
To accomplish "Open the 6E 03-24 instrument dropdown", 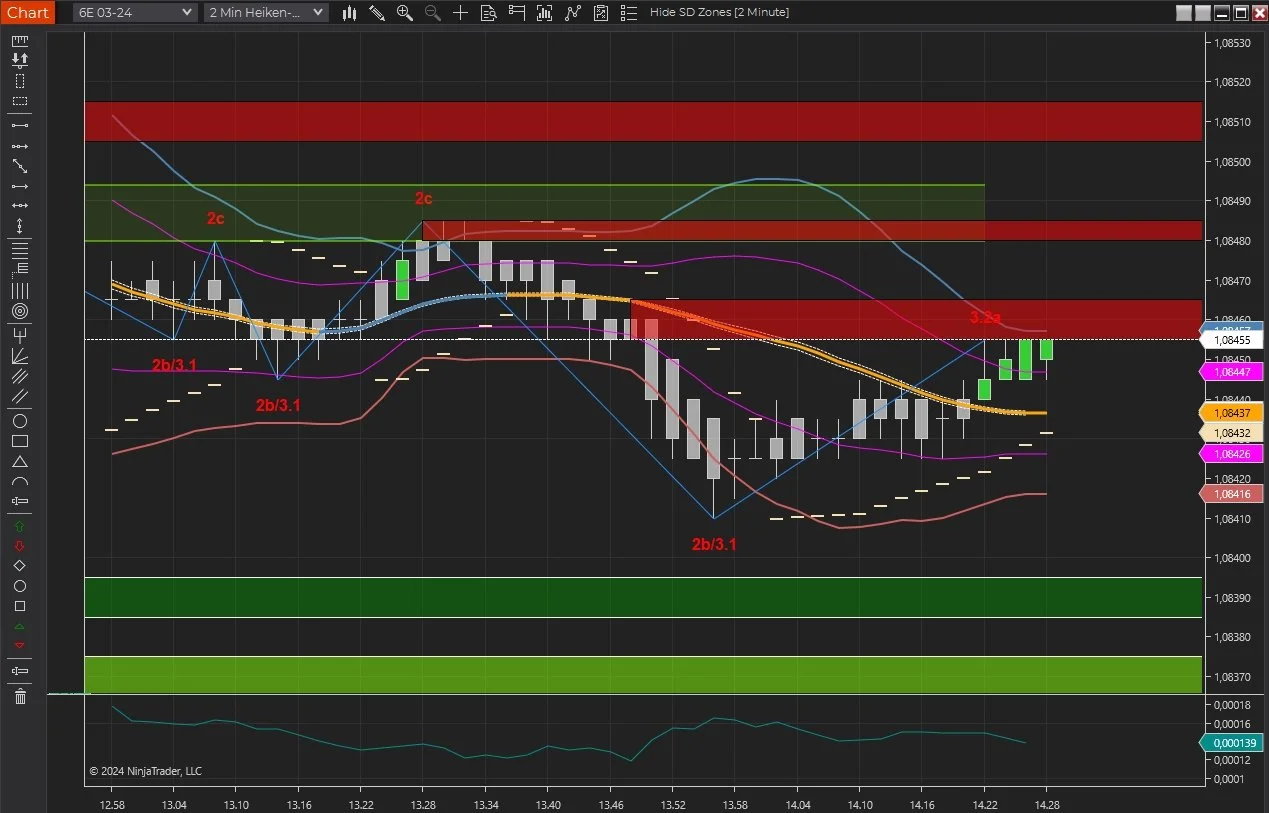I will (136, 12).
